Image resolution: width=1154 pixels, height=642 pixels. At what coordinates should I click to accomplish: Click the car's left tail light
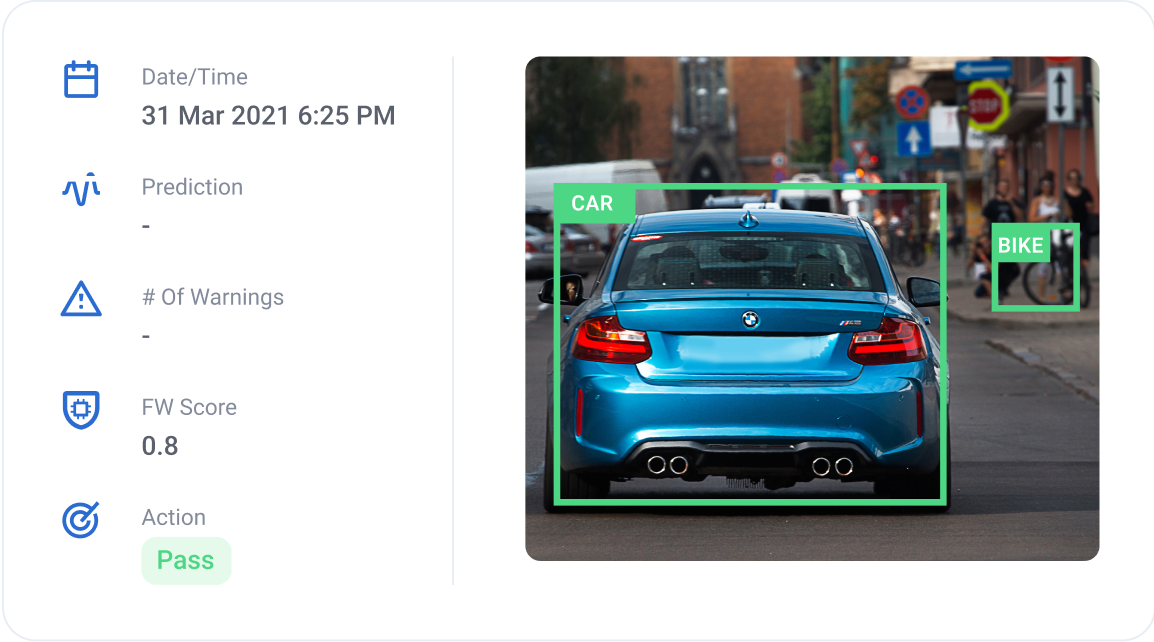[611, 340]
